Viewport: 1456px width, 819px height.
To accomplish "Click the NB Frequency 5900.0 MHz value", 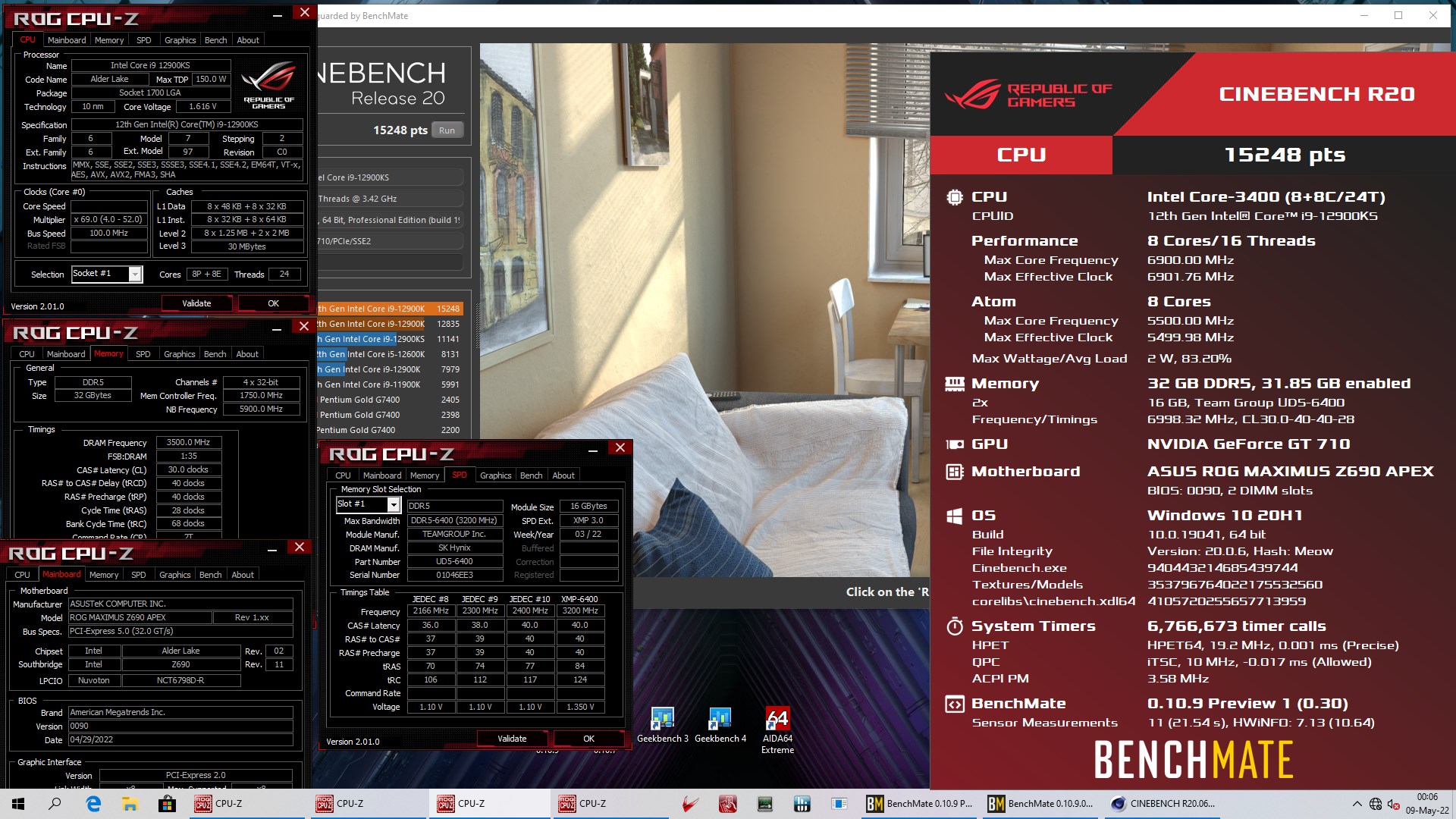I will [x=261, y=409].
